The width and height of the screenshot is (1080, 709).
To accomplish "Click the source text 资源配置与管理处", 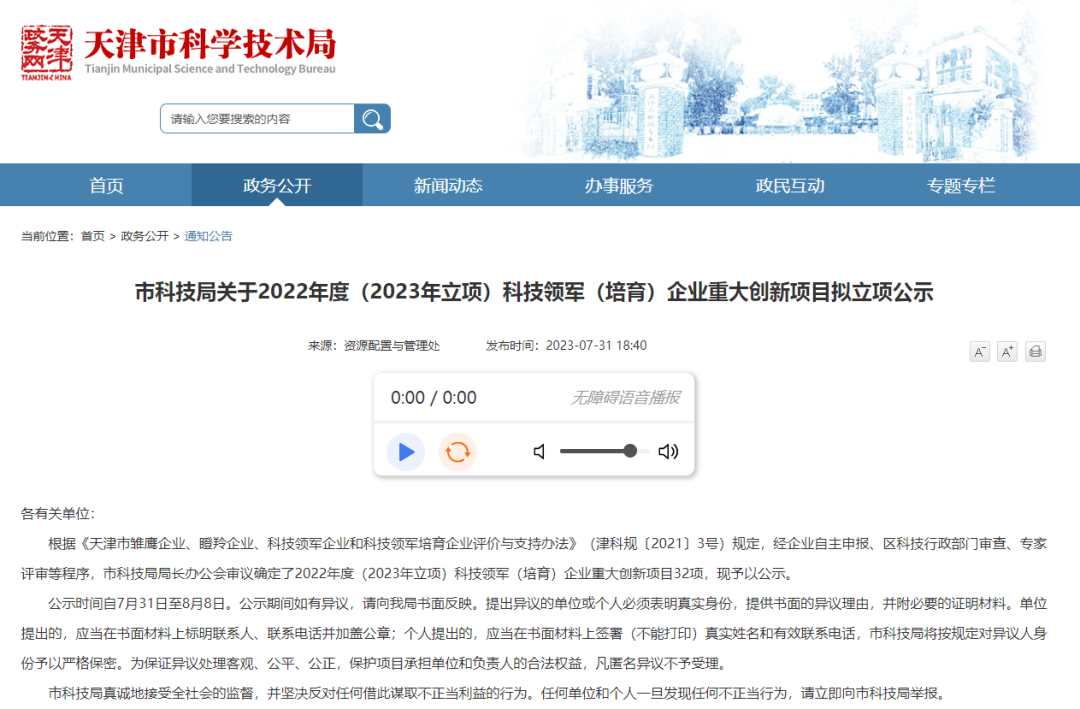I will (x=391, y=346).
